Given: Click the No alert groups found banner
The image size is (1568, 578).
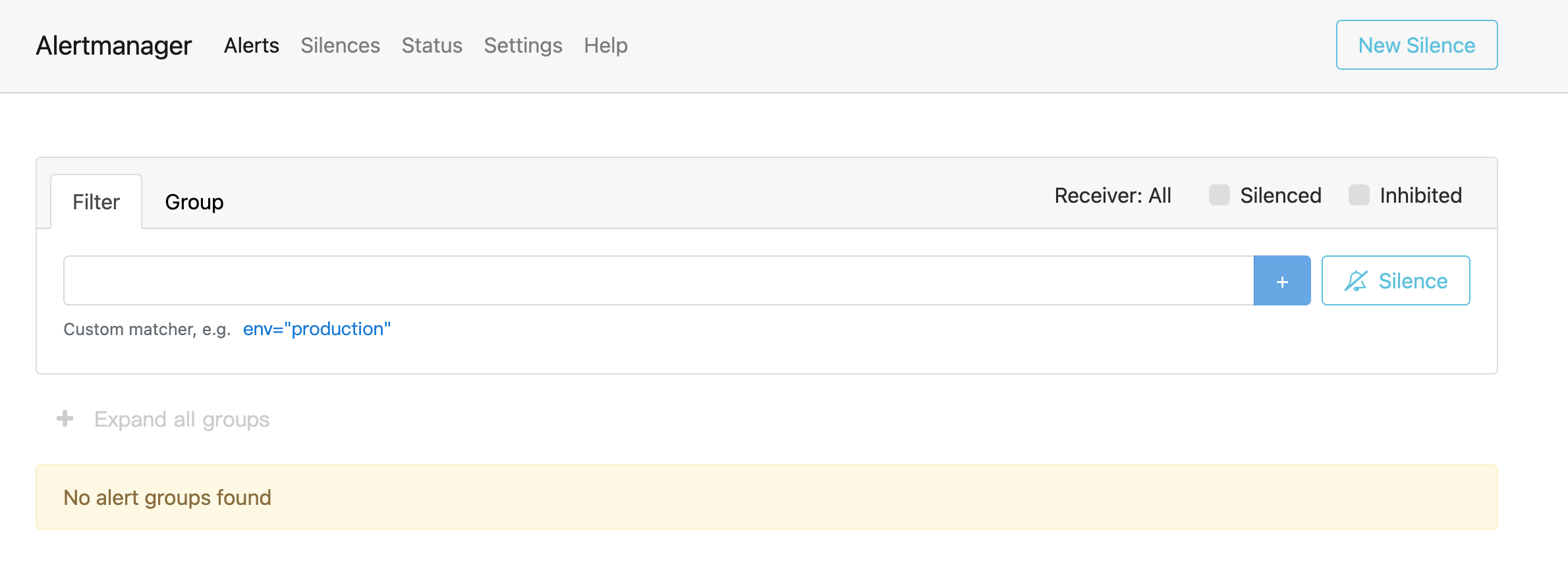Looking at the screenshot, I should [767, 497].
